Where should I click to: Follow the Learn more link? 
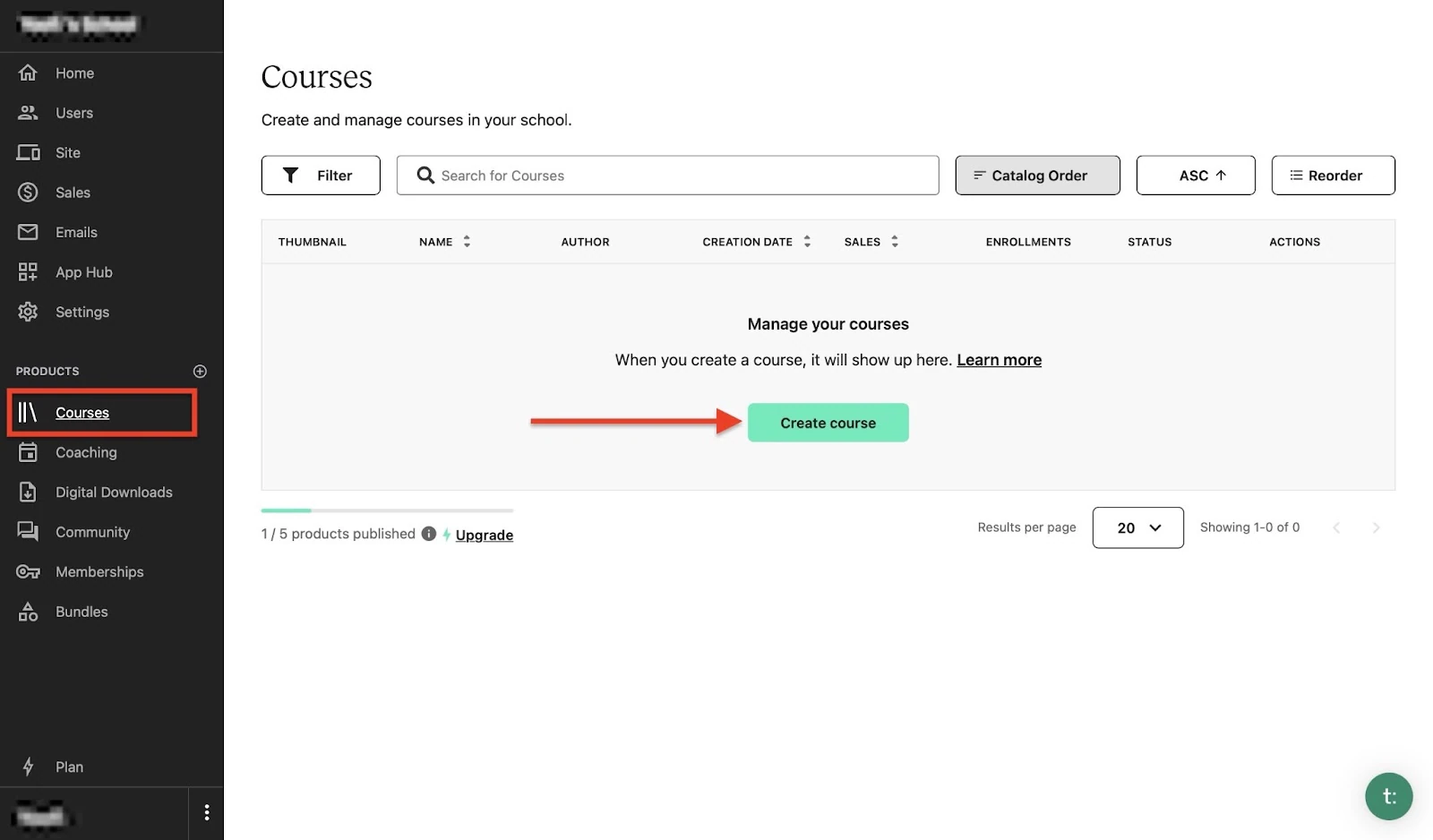pyautogui.click(x=999, y=360)
